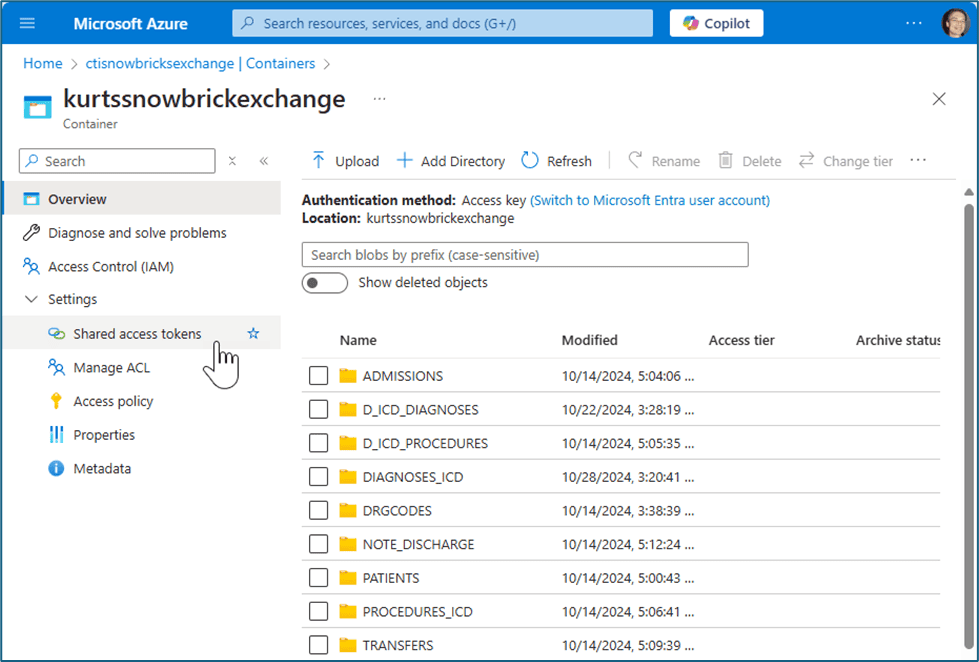Check the NOTE_DISCHARGE row checkbox
This screenshot has width=979, height=662.
coord(318,545)
